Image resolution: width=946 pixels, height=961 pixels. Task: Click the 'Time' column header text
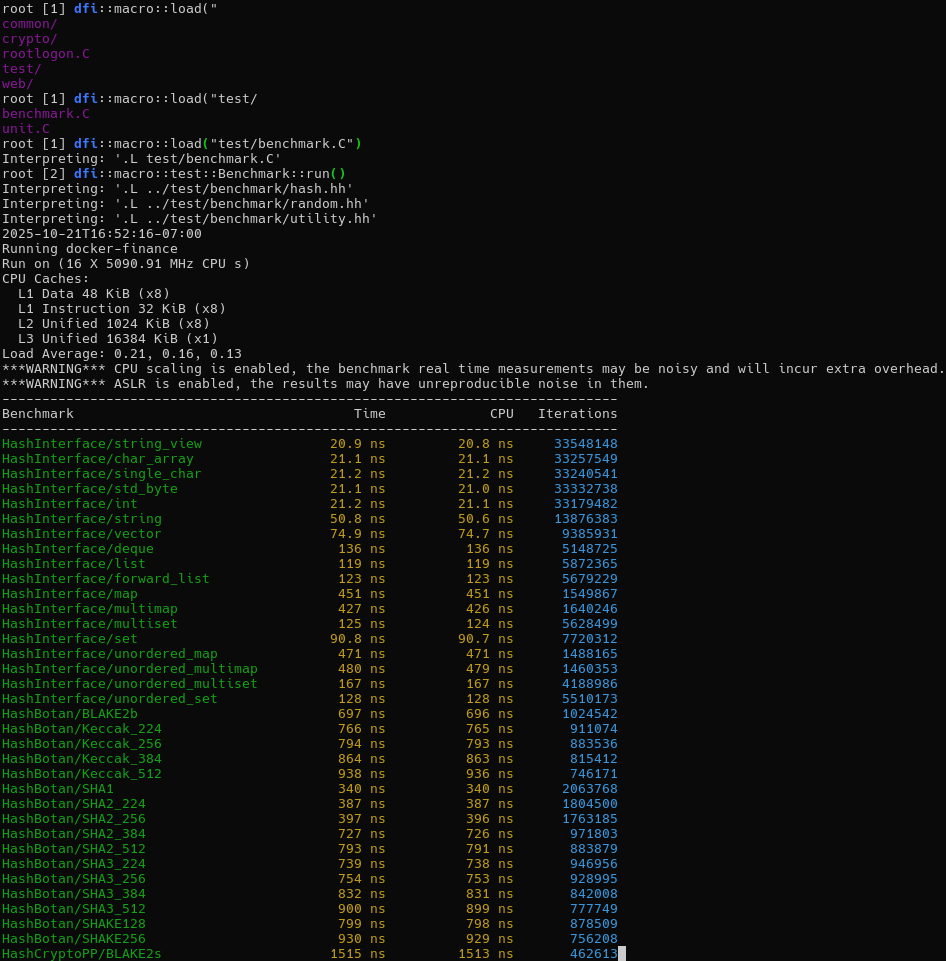[x=369, y=413]
